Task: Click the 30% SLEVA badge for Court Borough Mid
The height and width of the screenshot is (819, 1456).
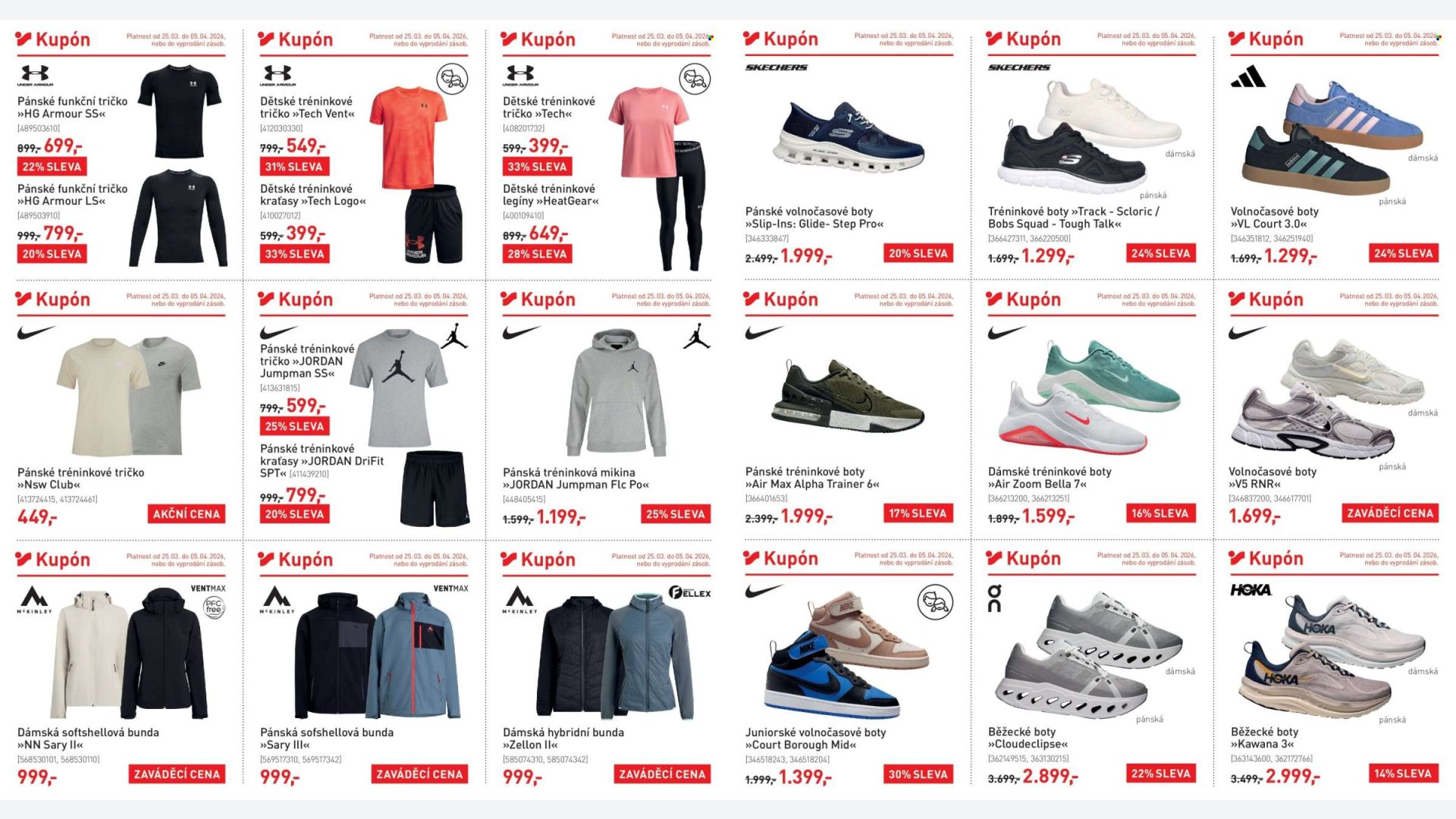Action: click(918, 774)
